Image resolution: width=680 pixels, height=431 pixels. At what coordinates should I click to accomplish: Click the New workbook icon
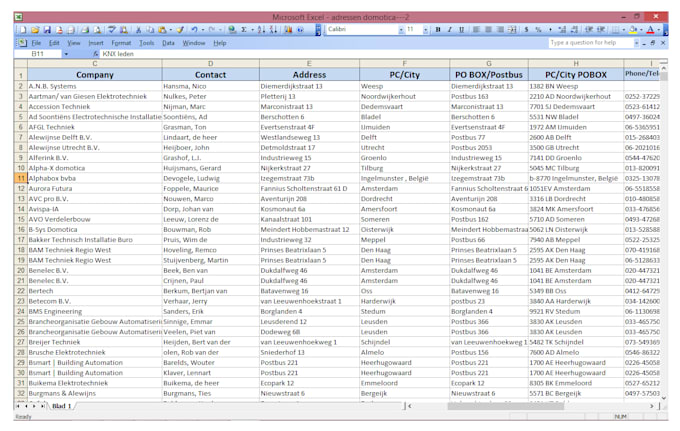click(x=22, y=30)
